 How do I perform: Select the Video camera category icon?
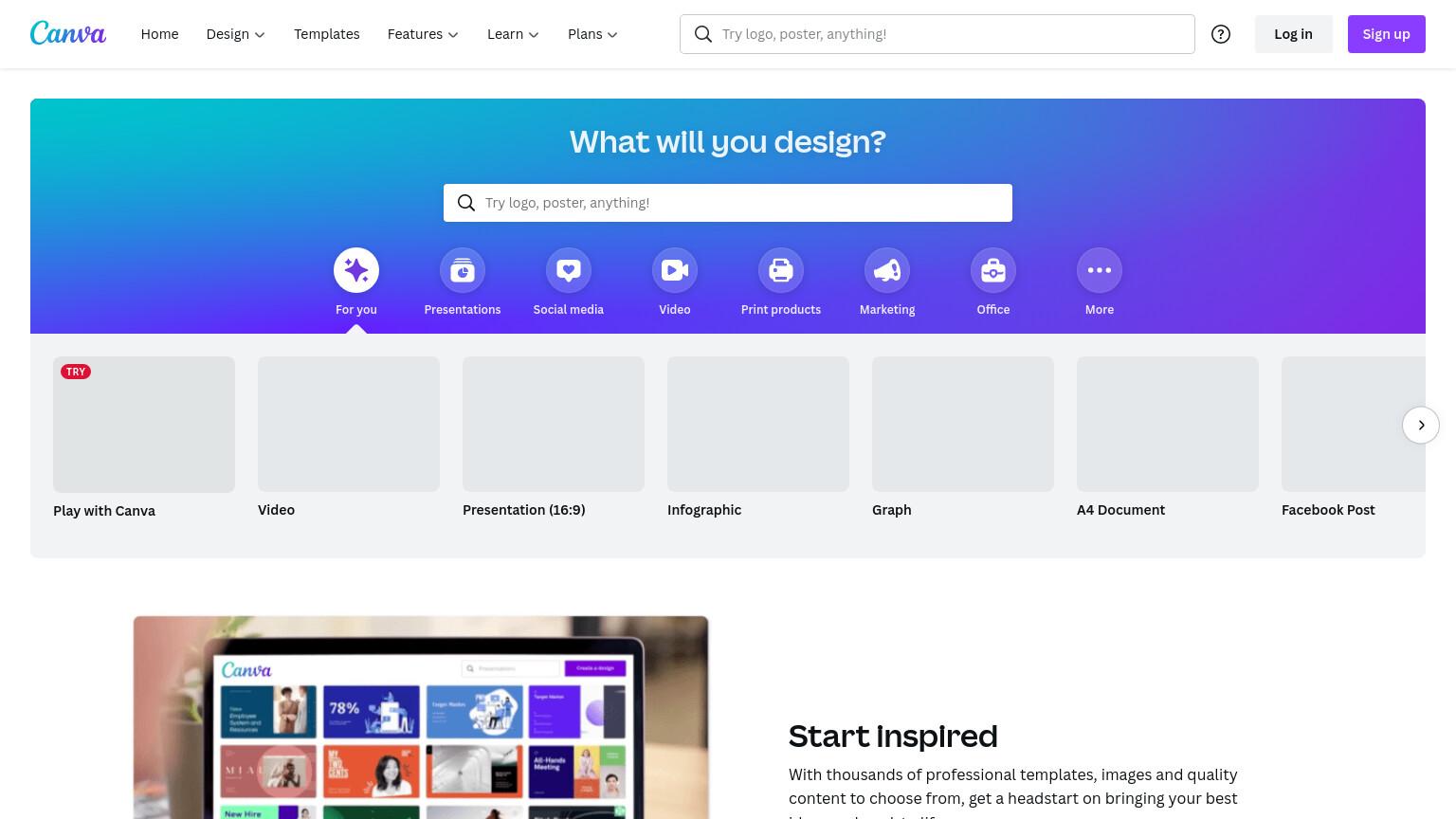coord(675,270)
